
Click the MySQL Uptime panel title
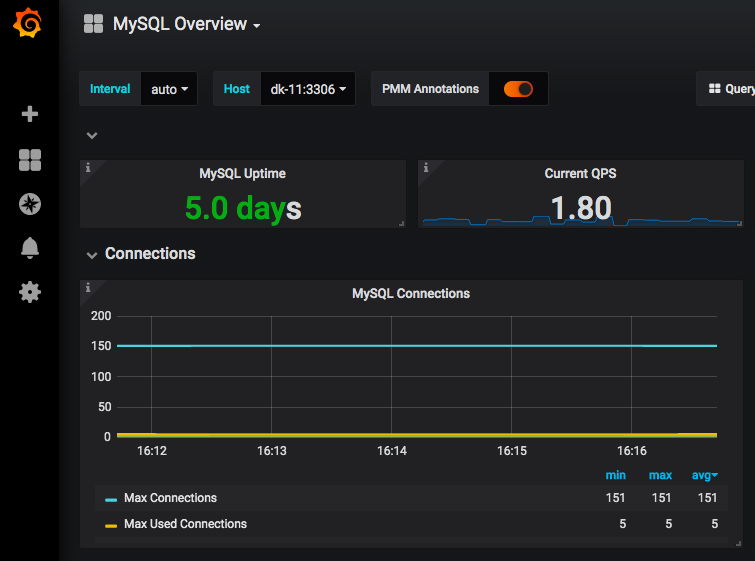(x=243, y=173)
